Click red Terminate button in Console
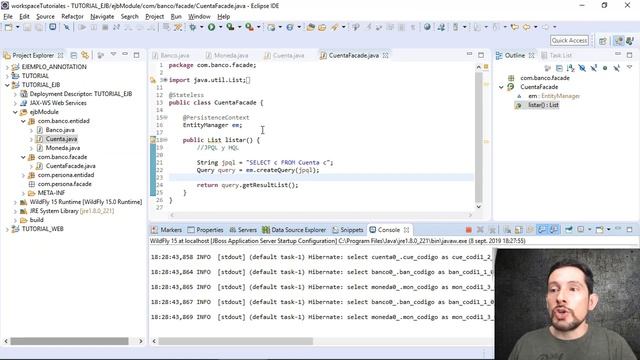 [x=469, y=230]
